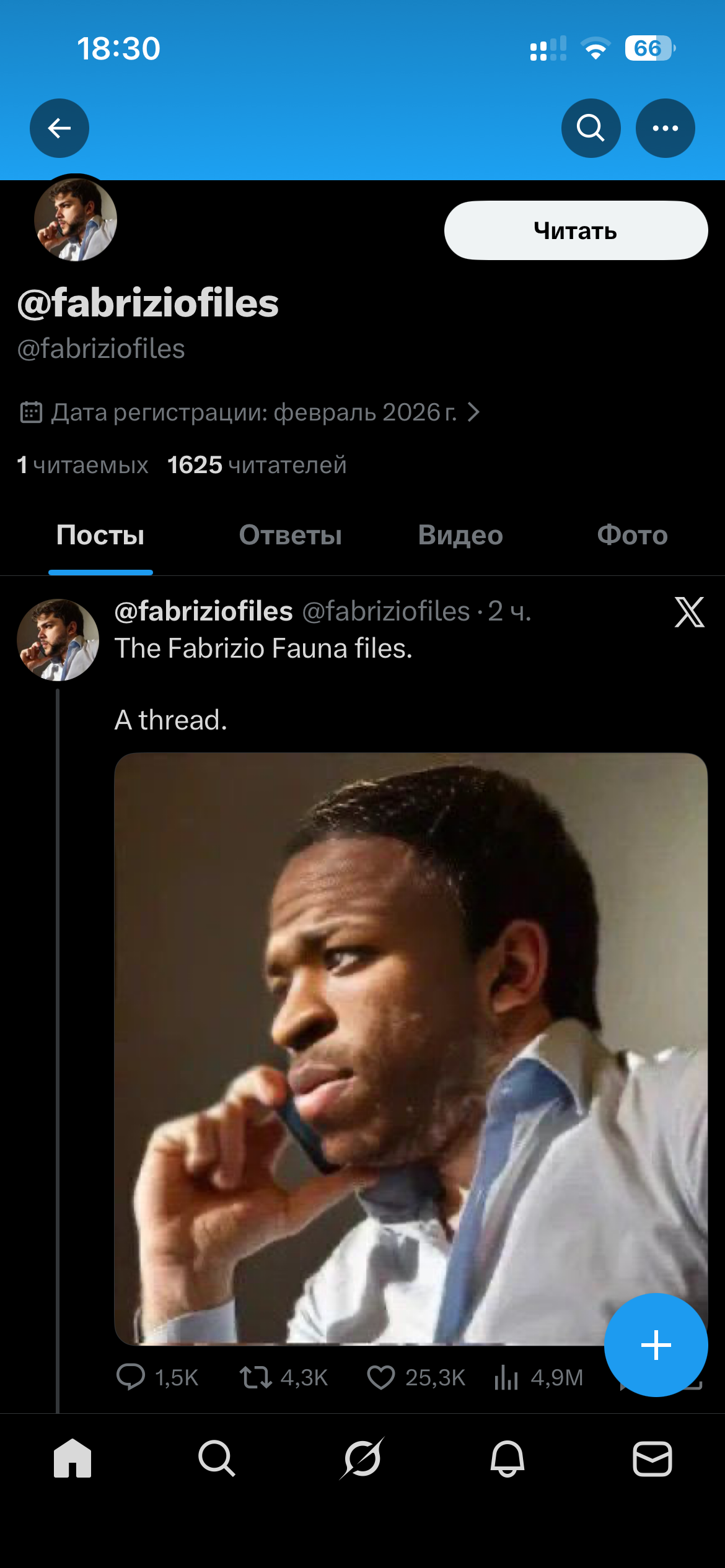Open the three-dots more options menu
This screenshot has width=725, height=1568.
coord(666,128)
